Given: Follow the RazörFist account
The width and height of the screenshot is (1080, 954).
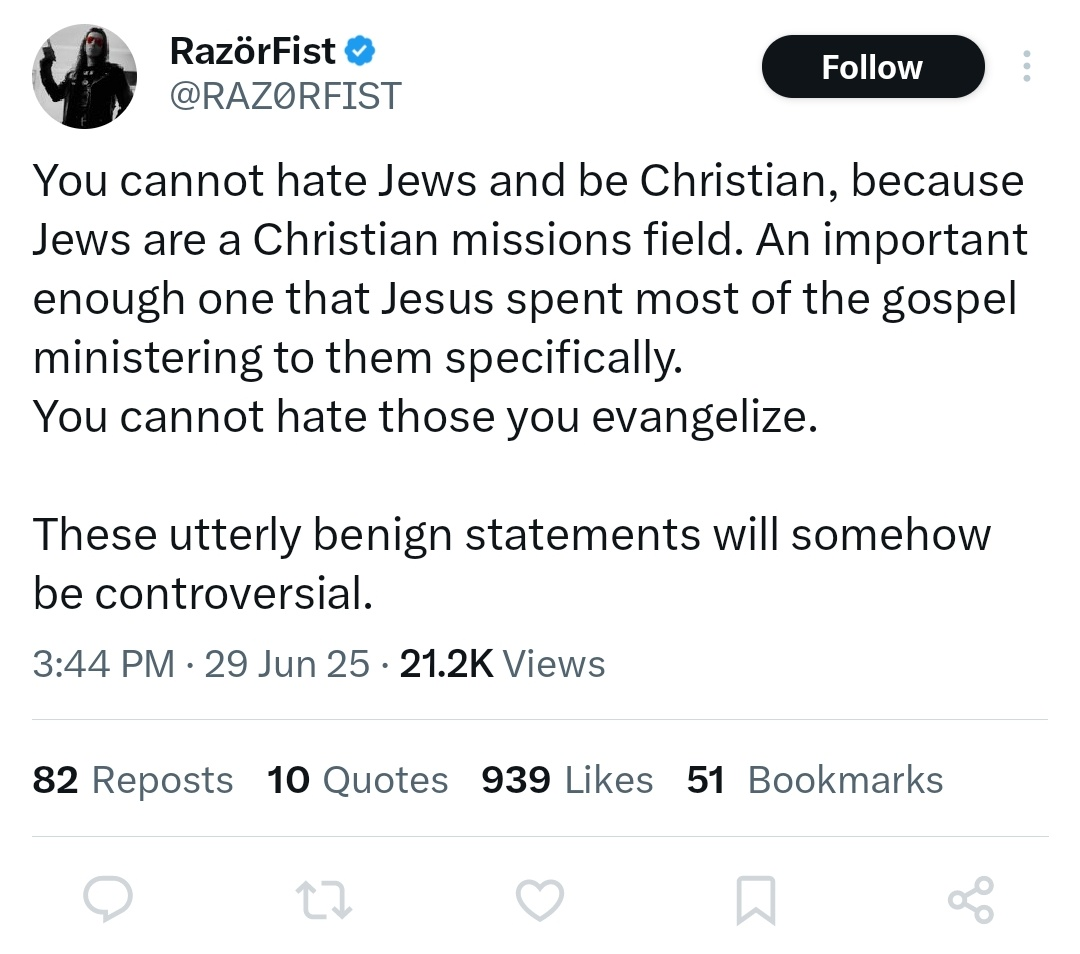Looking at the screenshot, I should 872,67.
